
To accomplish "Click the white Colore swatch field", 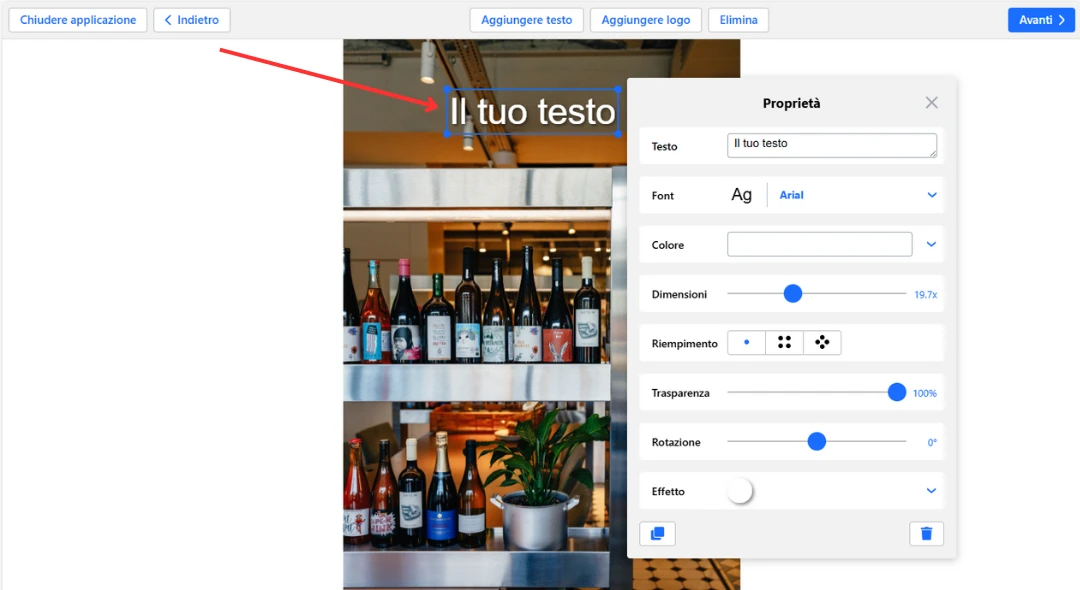I will [x=819, y=244].
